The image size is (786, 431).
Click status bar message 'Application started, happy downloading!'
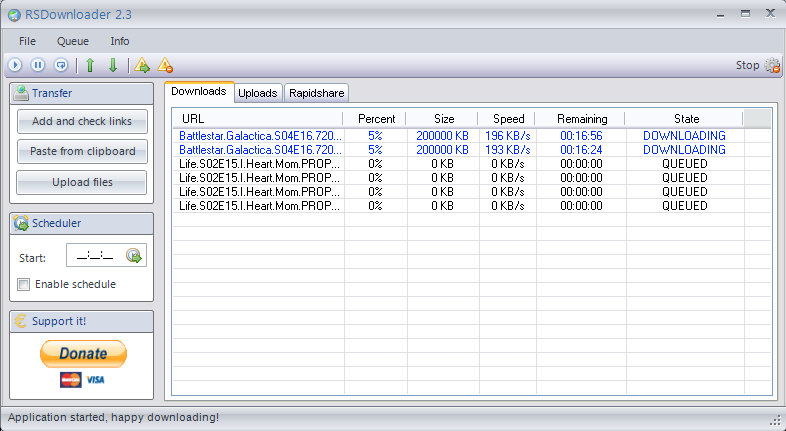point(113,417)
